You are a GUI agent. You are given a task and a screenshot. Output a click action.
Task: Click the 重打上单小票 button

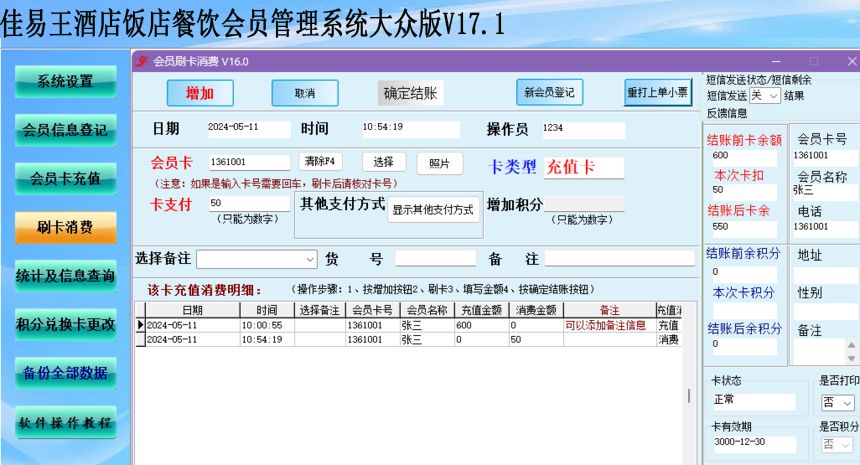(x=658, y=92)
